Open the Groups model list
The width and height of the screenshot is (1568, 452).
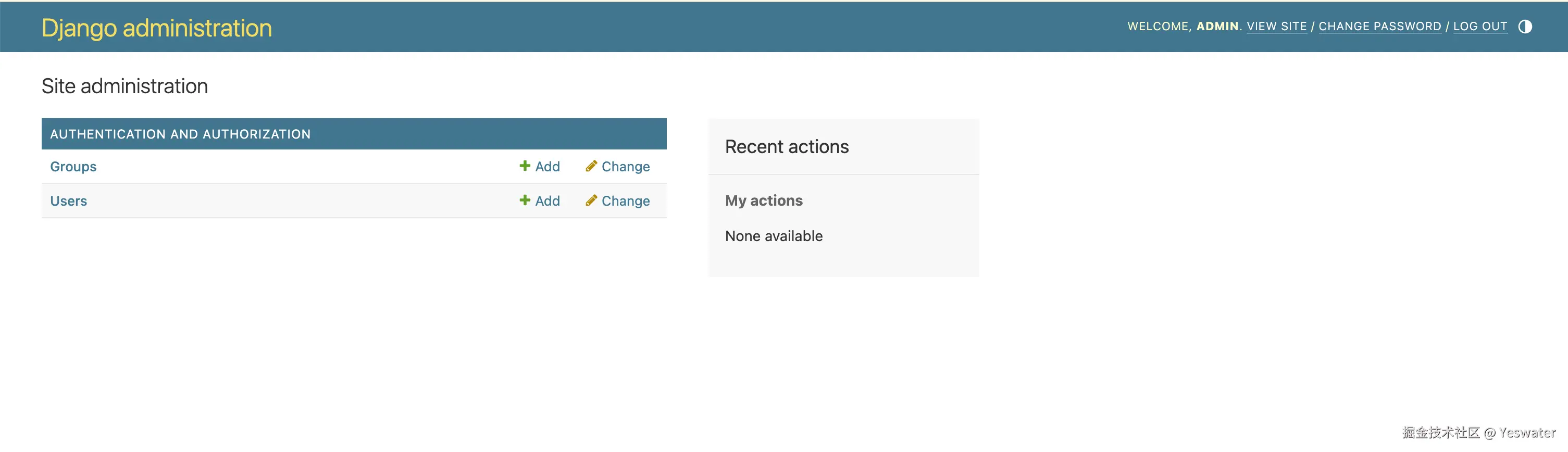tap(73, 167)
